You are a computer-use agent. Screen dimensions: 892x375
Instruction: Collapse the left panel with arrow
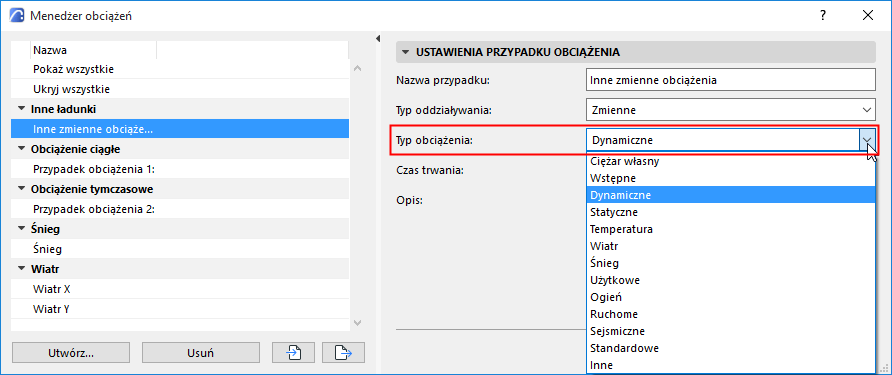(x=378, y=38)
